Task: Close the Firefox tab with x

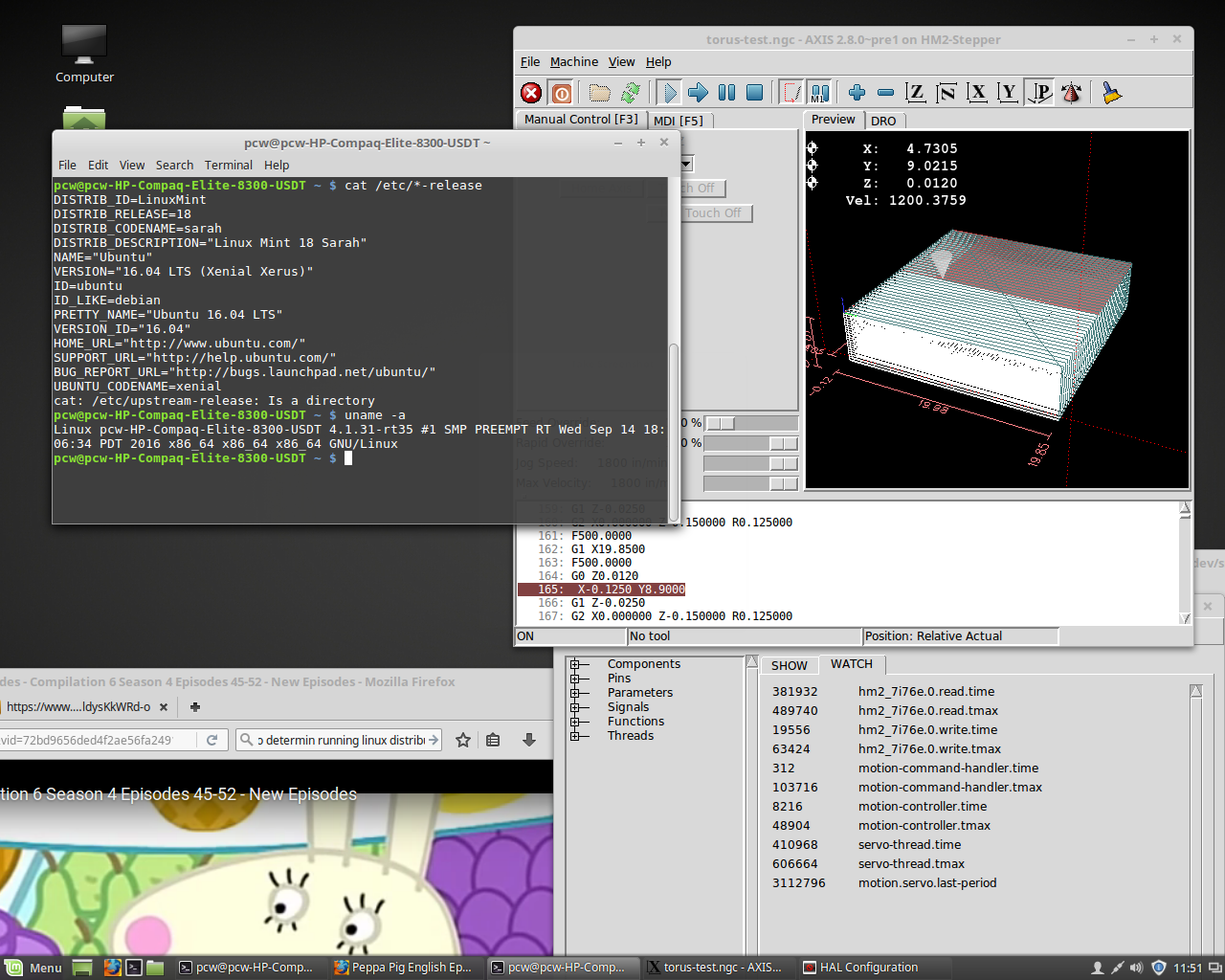Action: point(164,707)
